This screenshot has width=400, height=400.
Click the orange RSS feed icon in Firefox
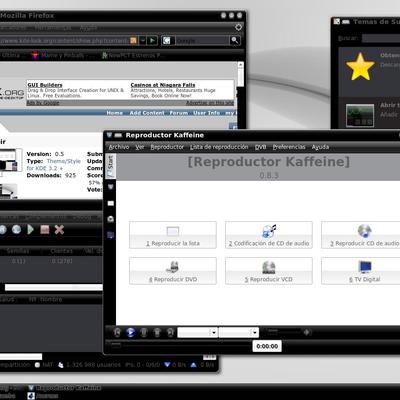(133, 40)
